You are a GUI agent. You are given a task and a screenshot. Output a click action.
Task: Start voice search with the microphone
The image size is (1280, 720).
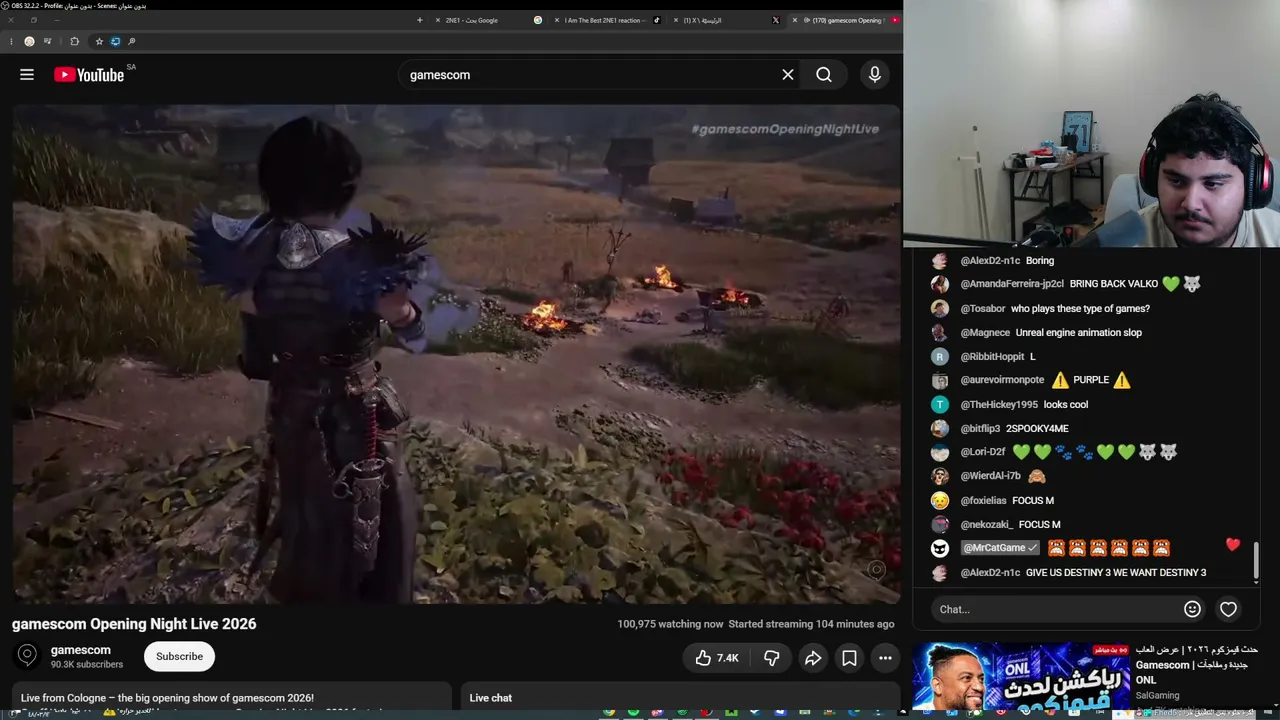875,75
